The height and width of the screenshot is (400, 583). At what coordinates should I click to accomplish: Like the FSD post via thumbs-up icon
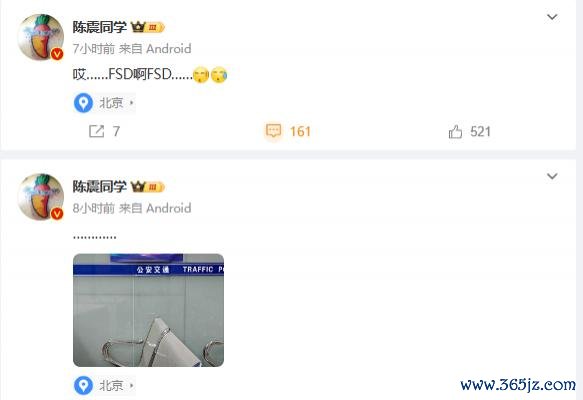pyautogui.click(x=455, y=132)
